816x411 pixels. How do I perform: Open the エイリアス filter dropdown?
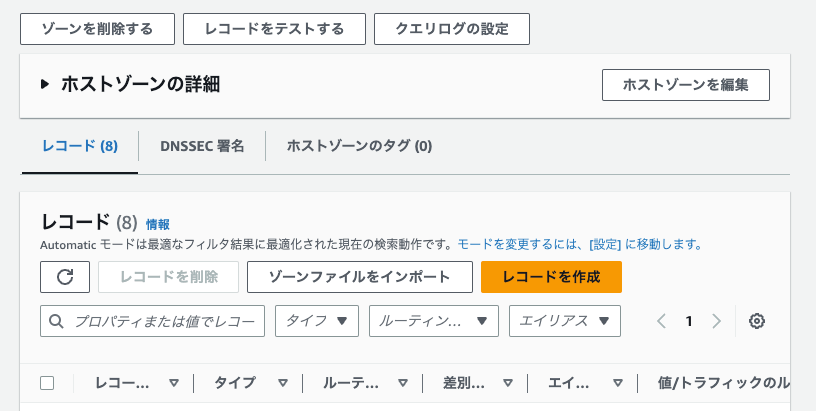565,321
